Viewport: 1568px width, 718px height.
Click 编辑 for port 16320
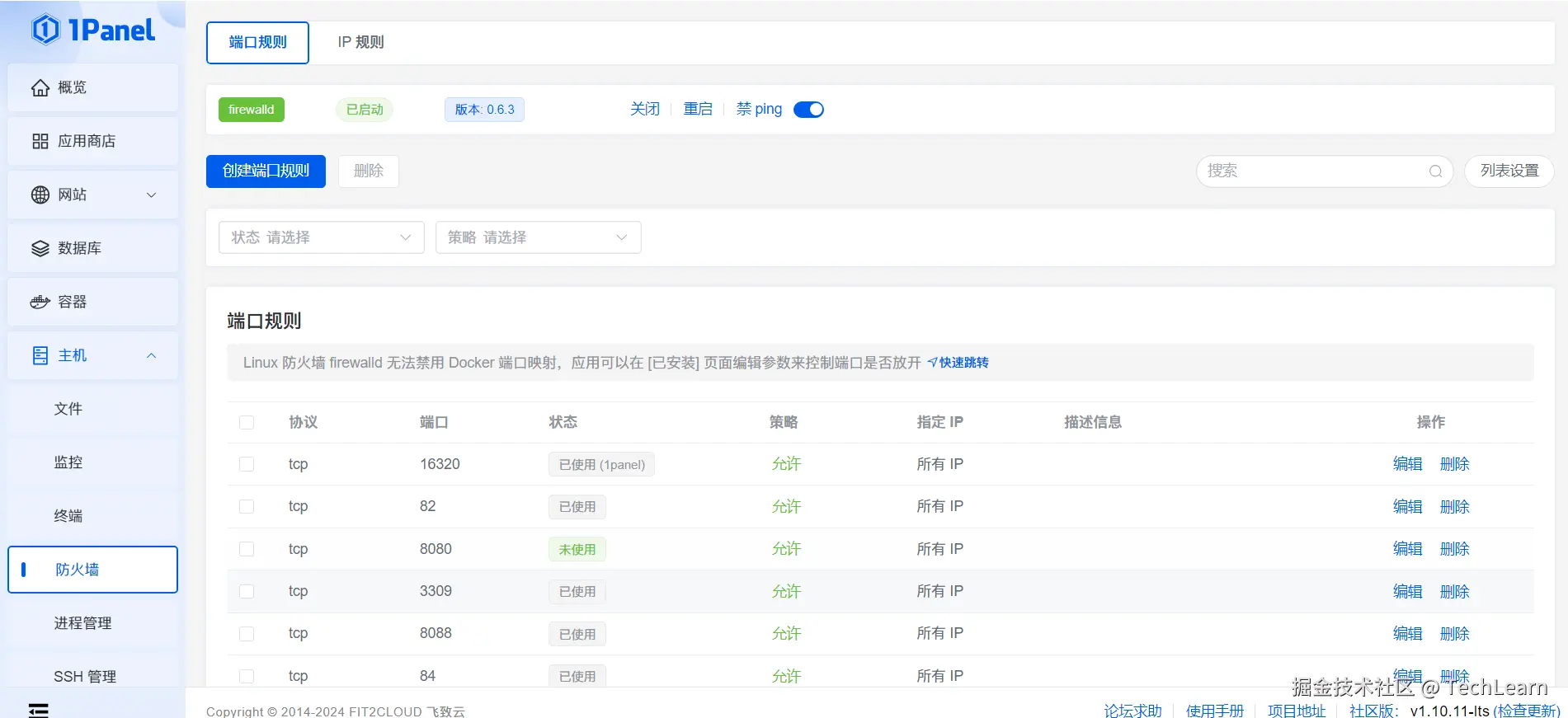click(x=1408, y=464)
